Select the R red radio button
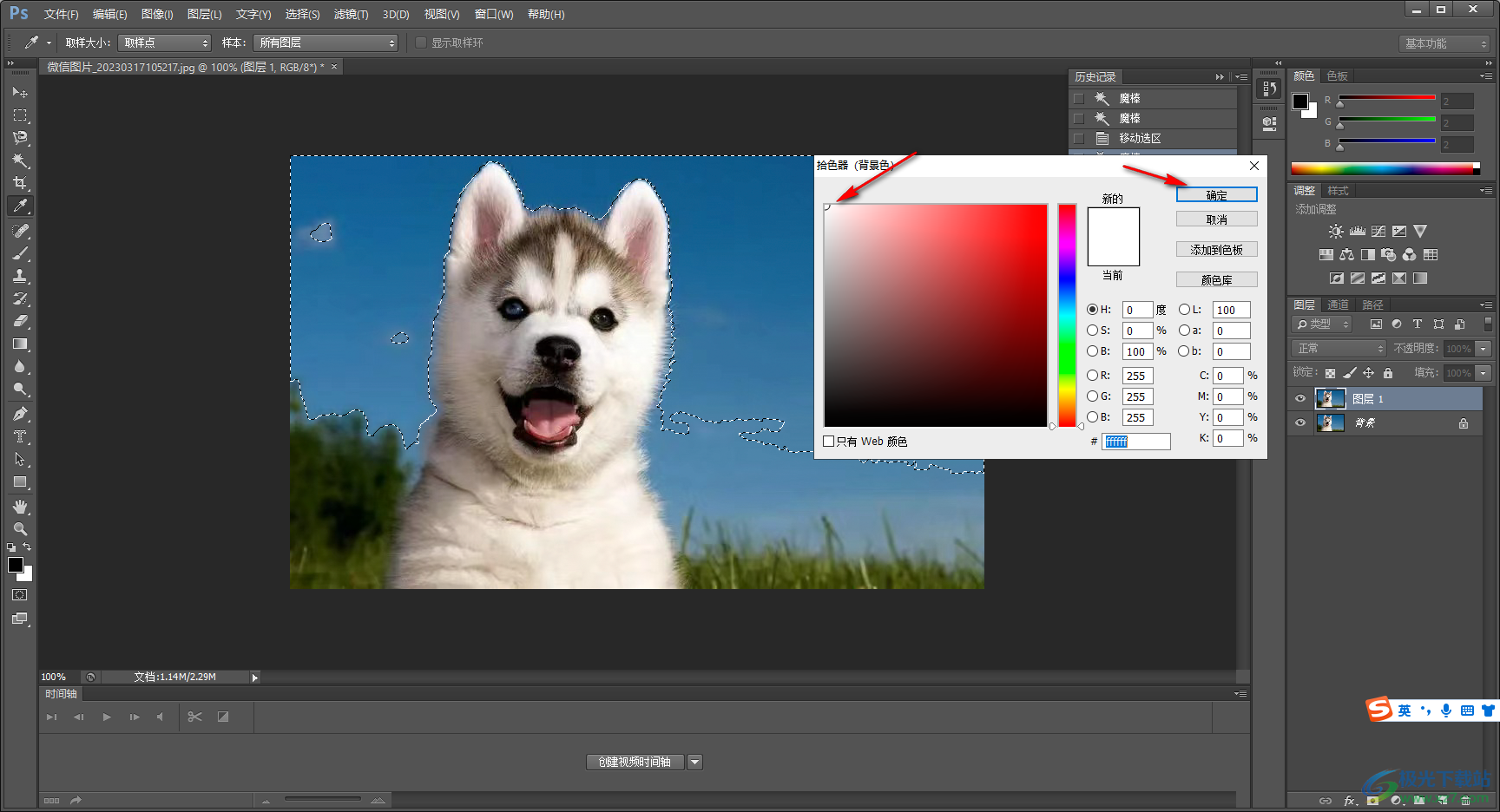 point(1093,376)
